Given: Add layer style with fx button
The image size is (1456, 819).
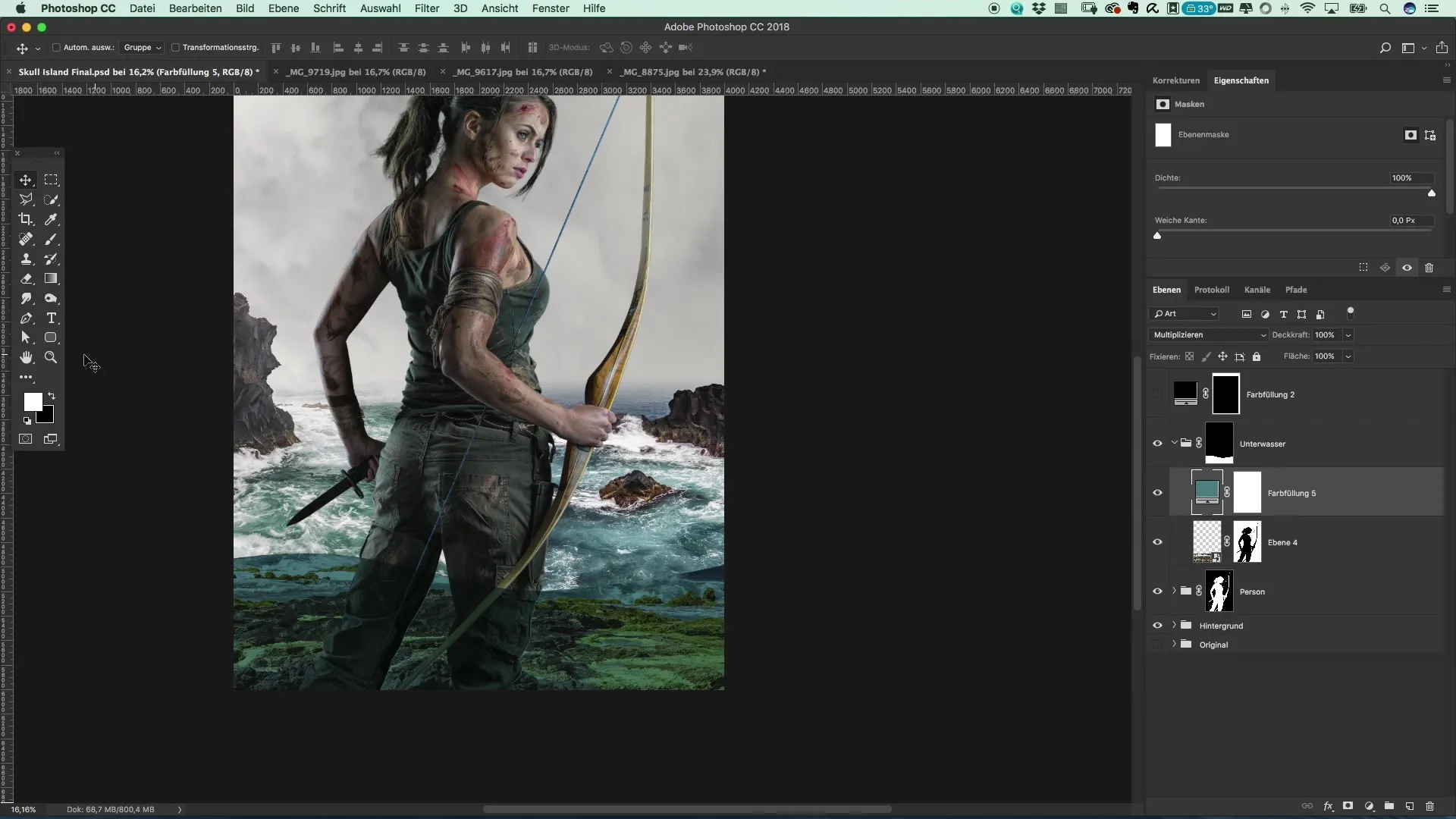Looking at the screenshot, I should point(1328,806).
